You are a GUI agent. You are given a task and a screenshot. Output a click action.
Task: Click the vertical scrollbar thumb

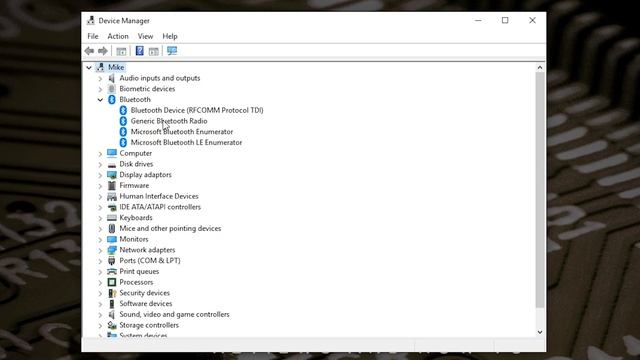click(540, 190)
